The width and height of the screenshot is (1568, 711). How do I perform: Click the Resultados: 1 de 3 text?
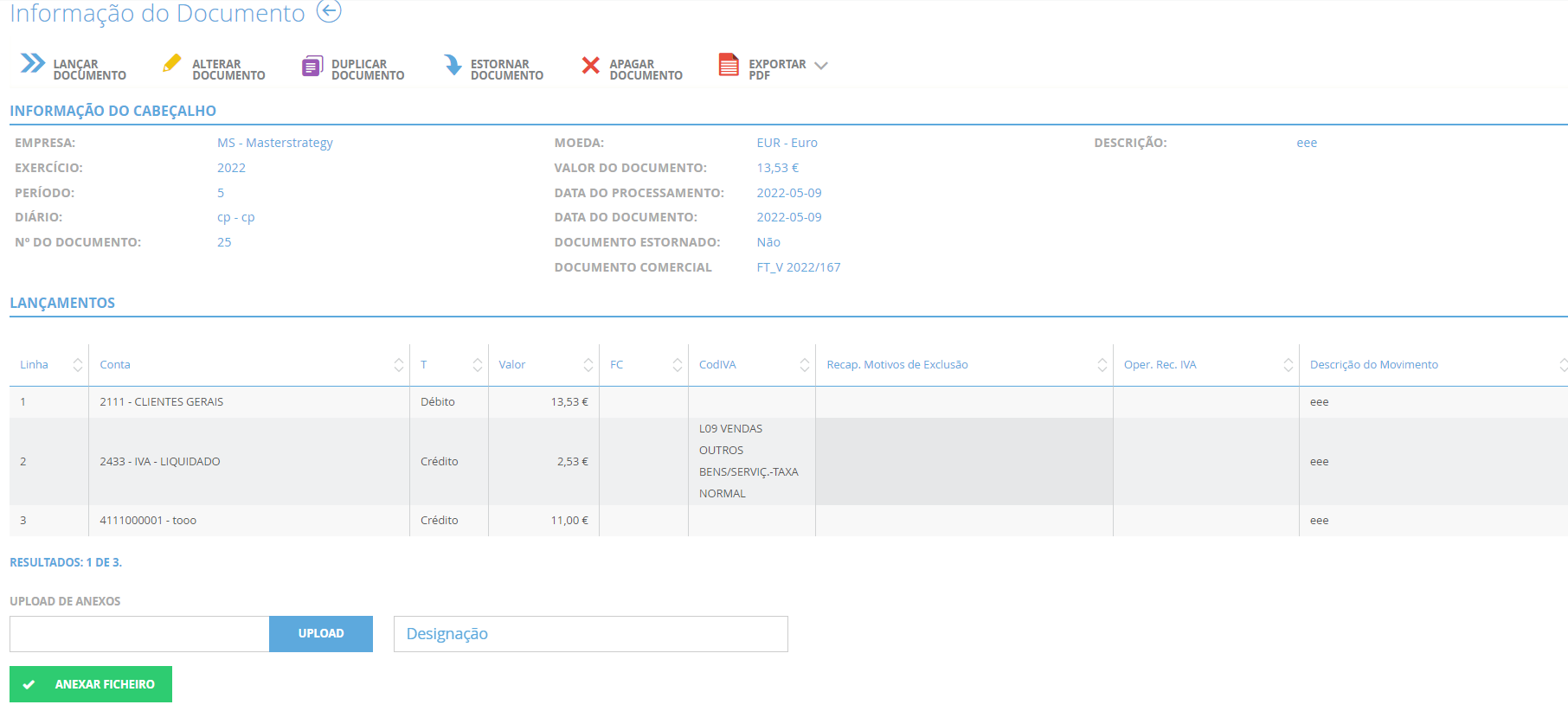66,562
